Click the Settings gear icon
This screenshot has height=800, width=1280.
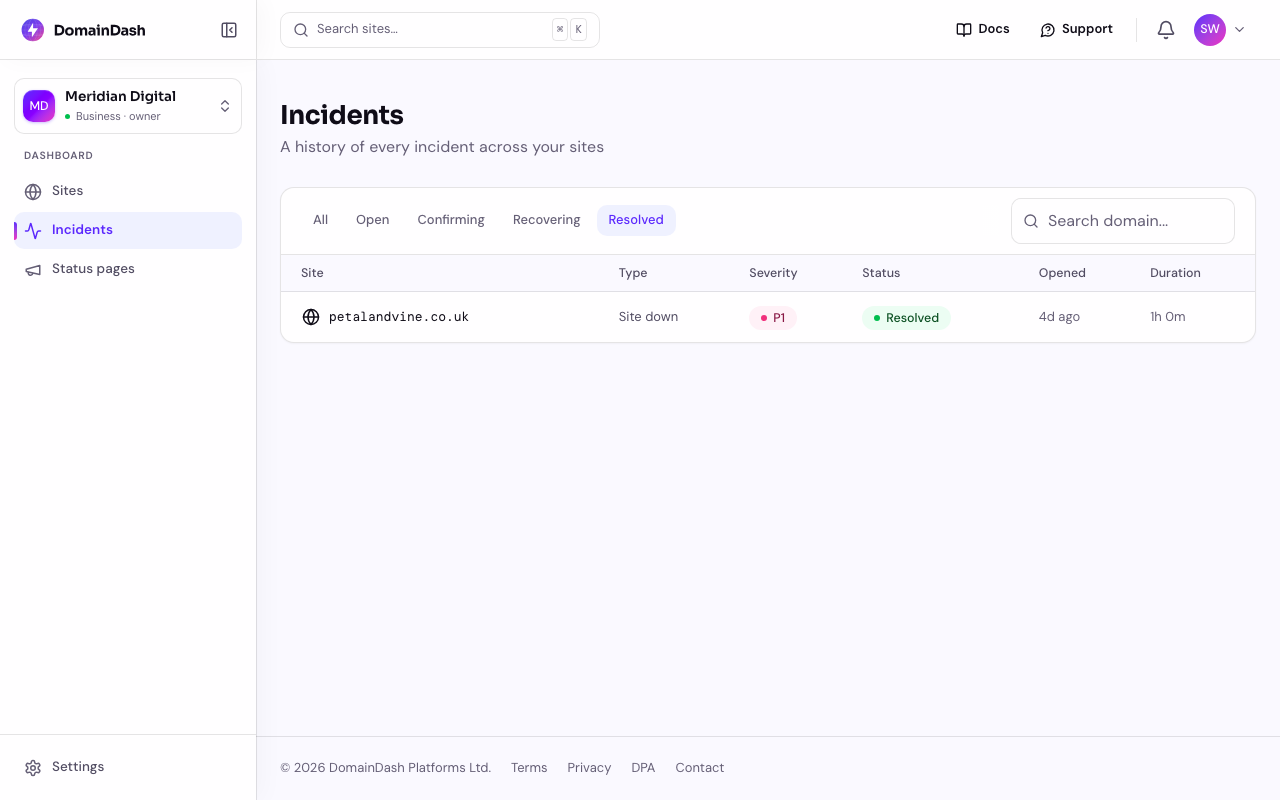point(33,767)
